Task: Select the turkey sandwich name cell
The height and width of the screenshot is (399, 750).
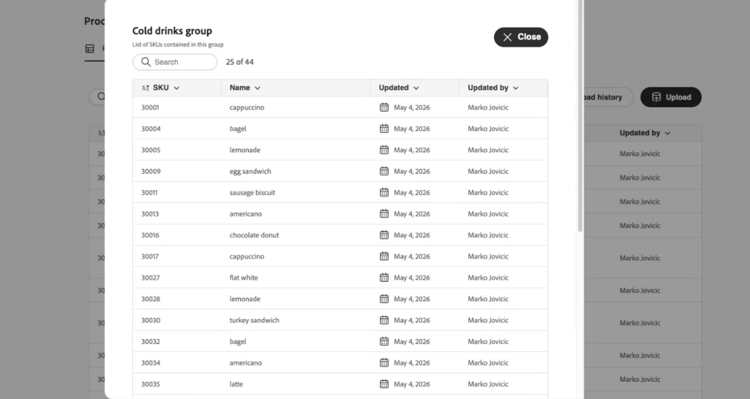Action: pyautogui.click(x=254, y=321)
